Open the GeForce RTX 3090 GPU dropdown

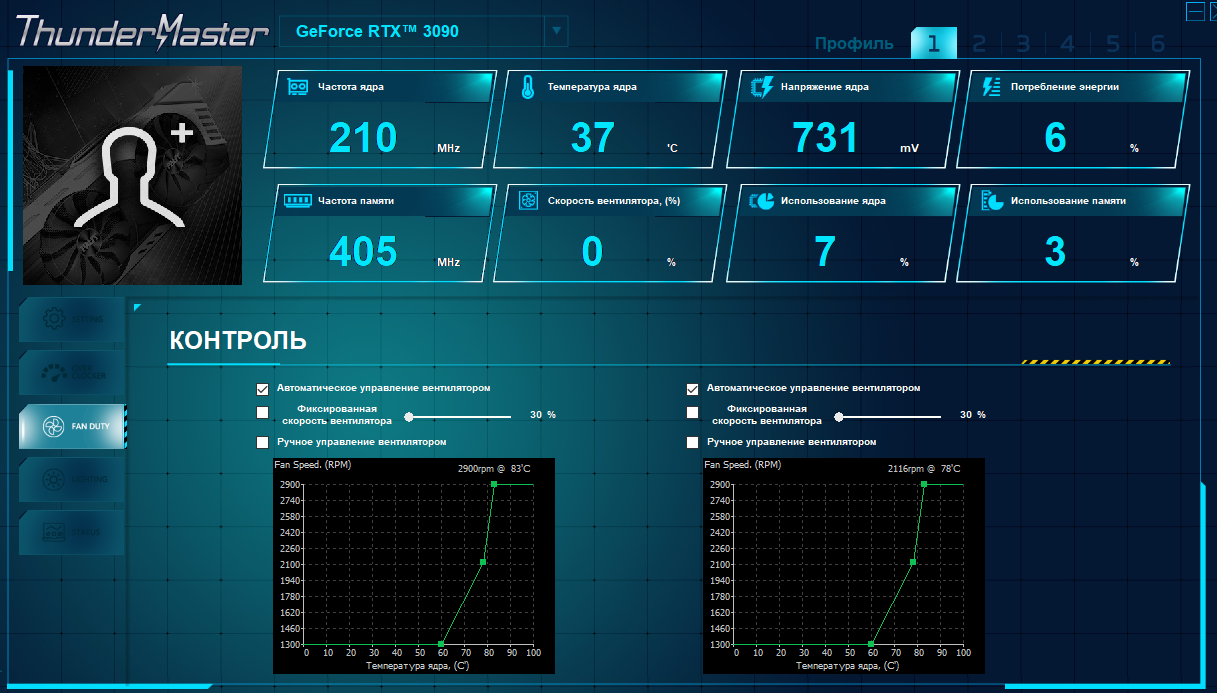(x=423, y=31)
